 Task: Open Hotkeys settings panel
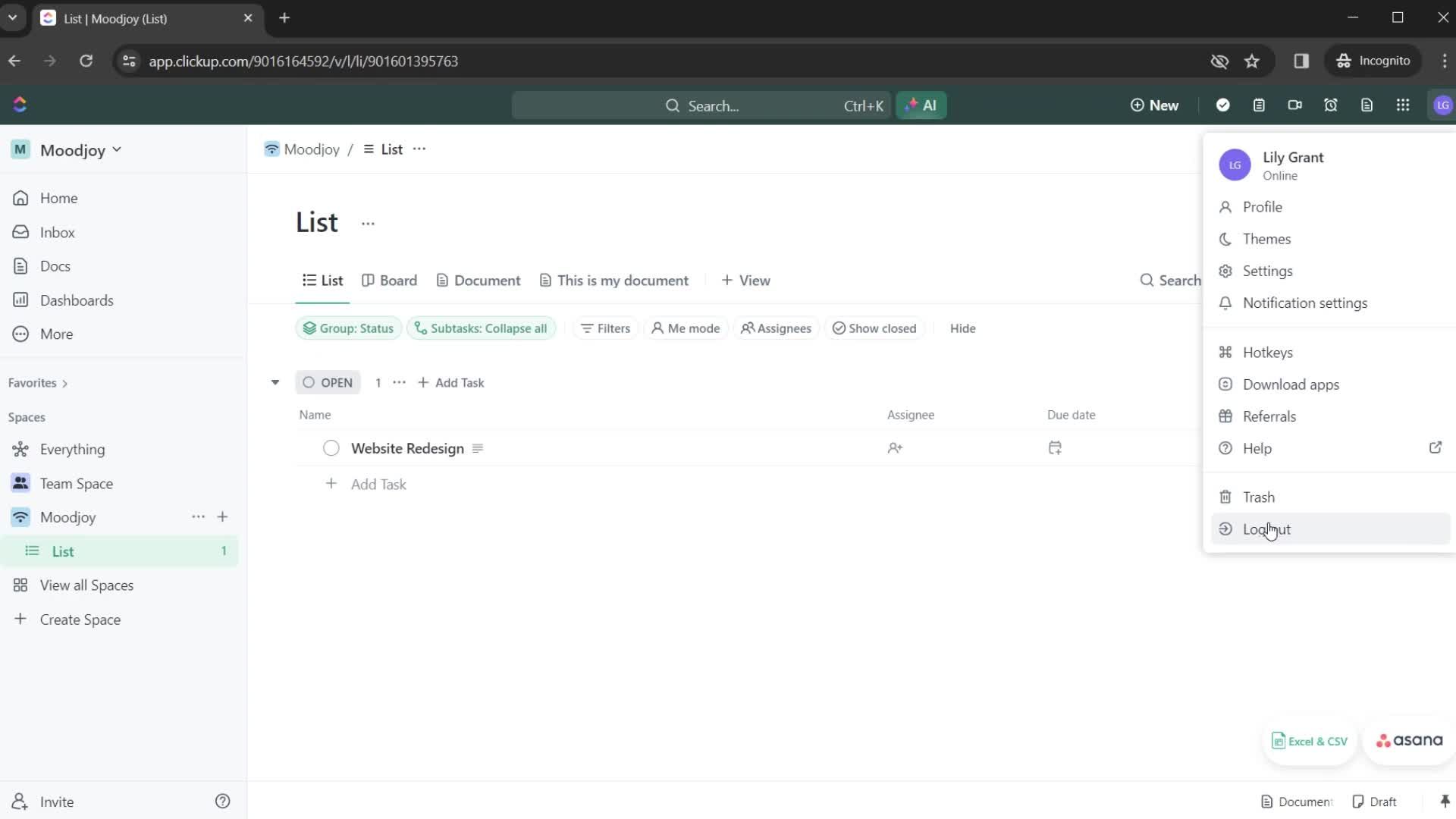(x=1267, y=352)
